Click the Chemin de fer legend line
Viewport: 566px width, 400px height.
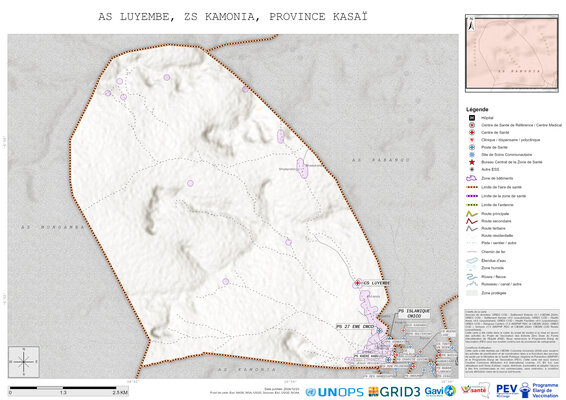pos(471,252)
